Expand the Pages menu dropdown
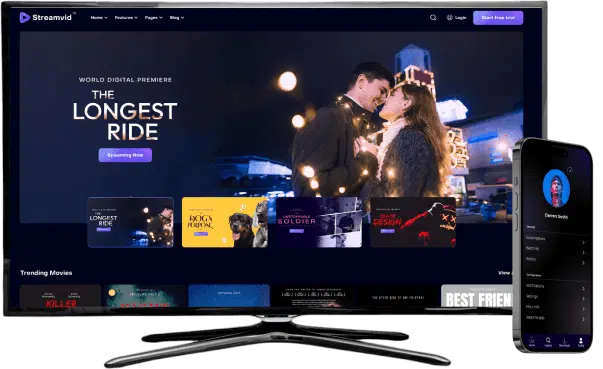603x369 pixels. pos(153,18)
